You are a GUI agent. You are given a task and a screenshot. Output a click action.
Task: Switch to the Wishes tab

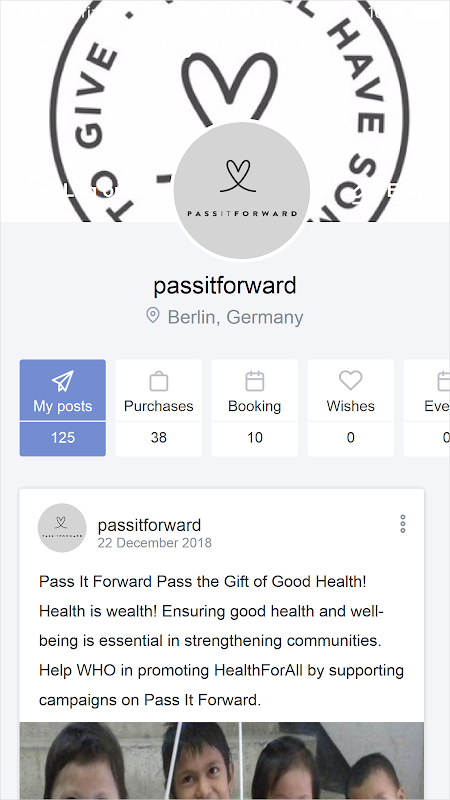click(x=351, y=406)
